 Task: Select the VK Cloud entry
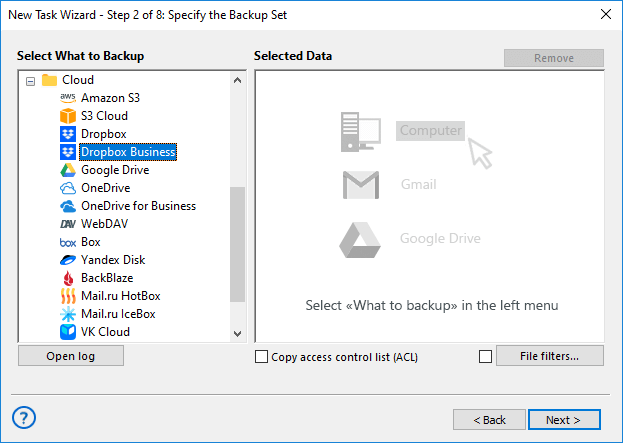tap(105, 332)
